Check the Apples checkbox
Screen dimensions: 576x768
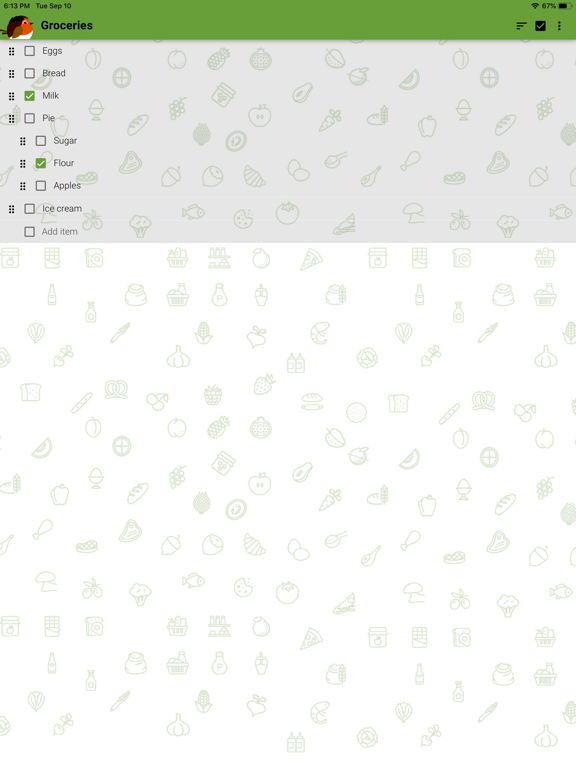point(41,186)
